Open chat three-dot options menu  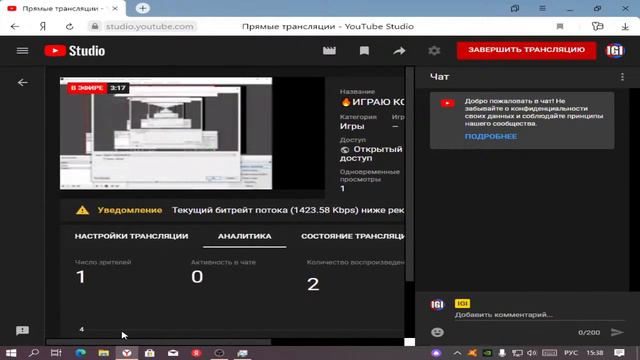[622, 77]
